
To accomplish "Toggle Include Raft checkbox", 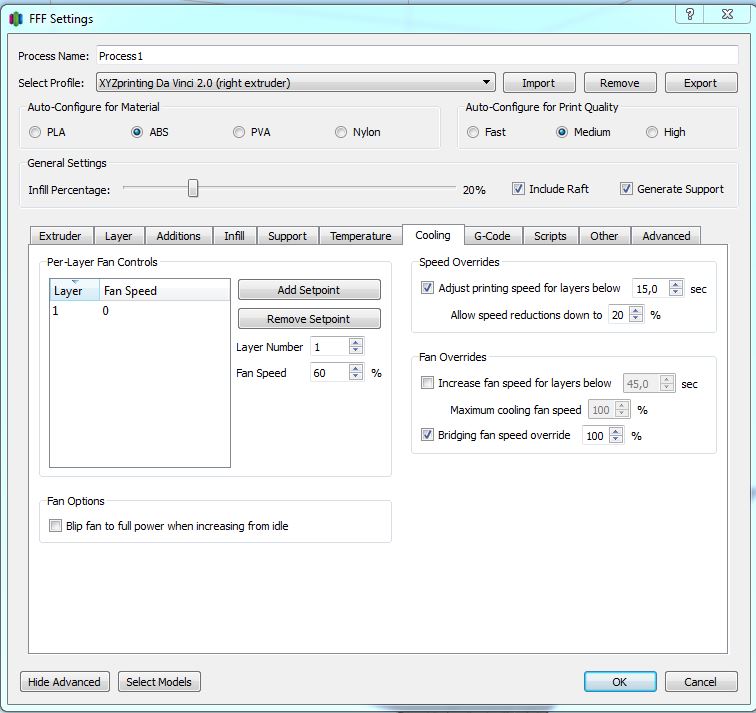I will pyautogui.click(x=518, y=189).
